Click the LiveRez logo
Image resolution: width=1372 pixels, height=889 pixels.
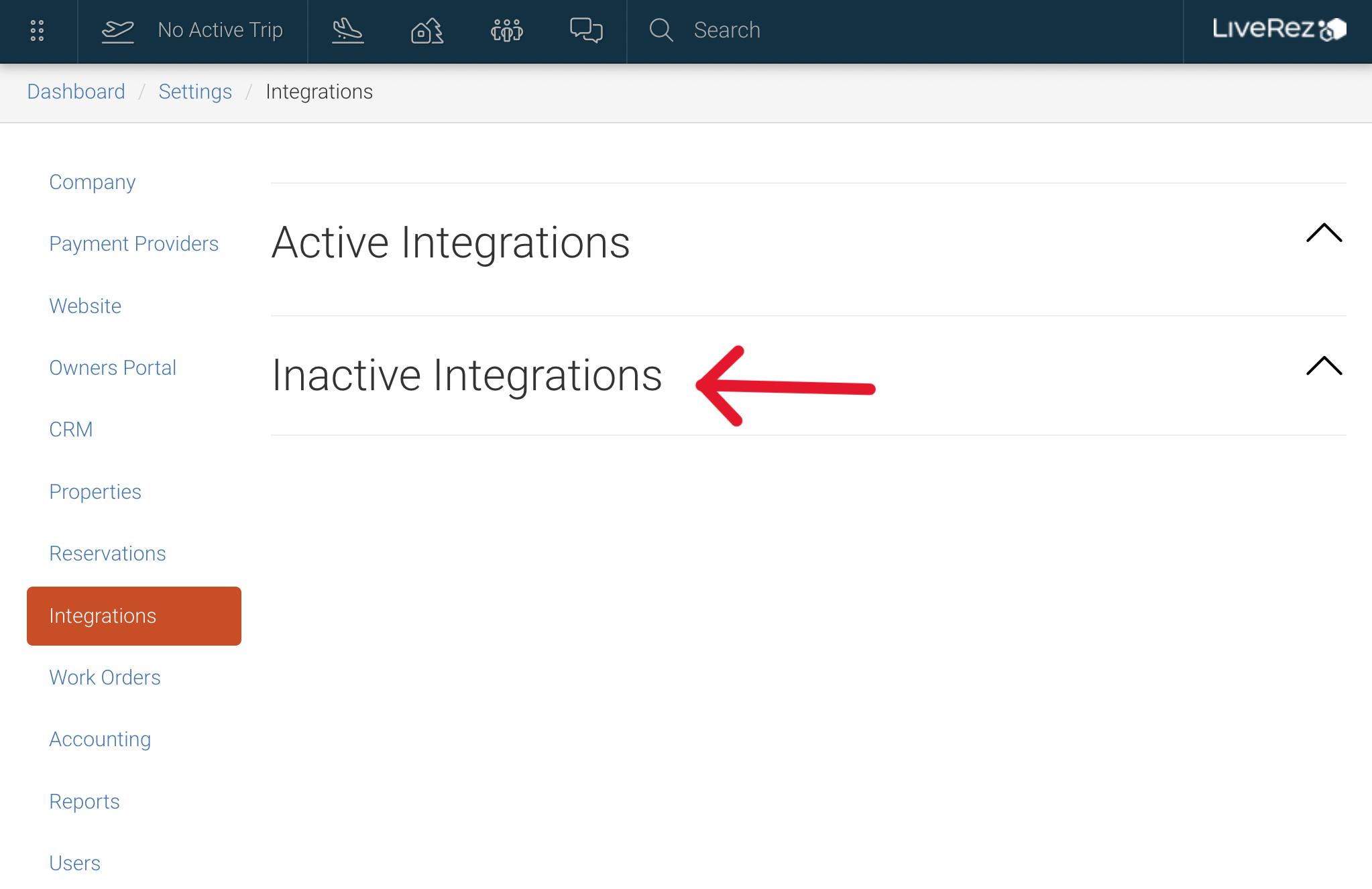pos(1279,29)
